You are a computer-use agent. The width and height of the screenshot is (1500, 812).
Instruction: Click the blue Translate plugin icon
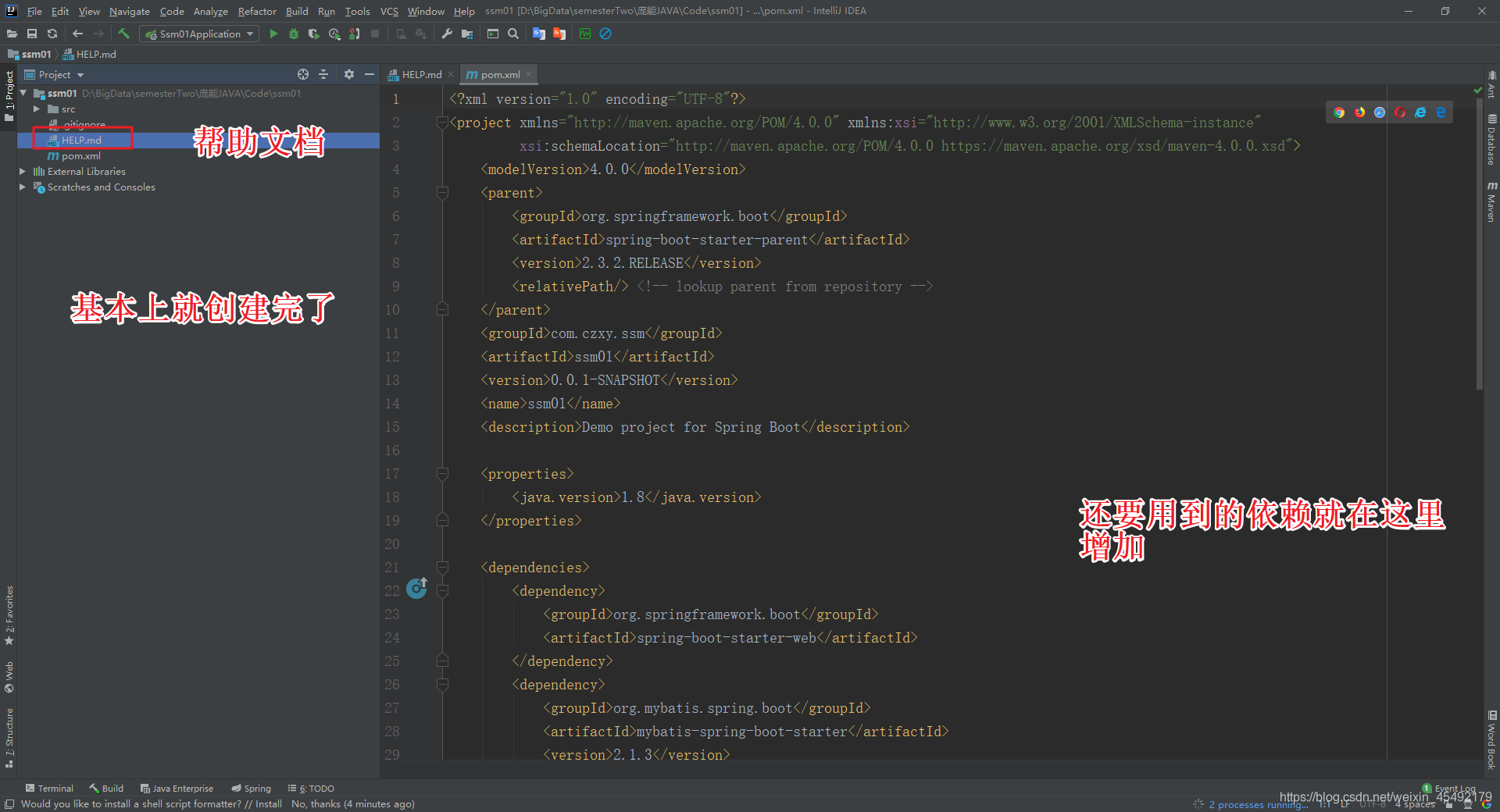pyautogui.click(x=538, y=34)
